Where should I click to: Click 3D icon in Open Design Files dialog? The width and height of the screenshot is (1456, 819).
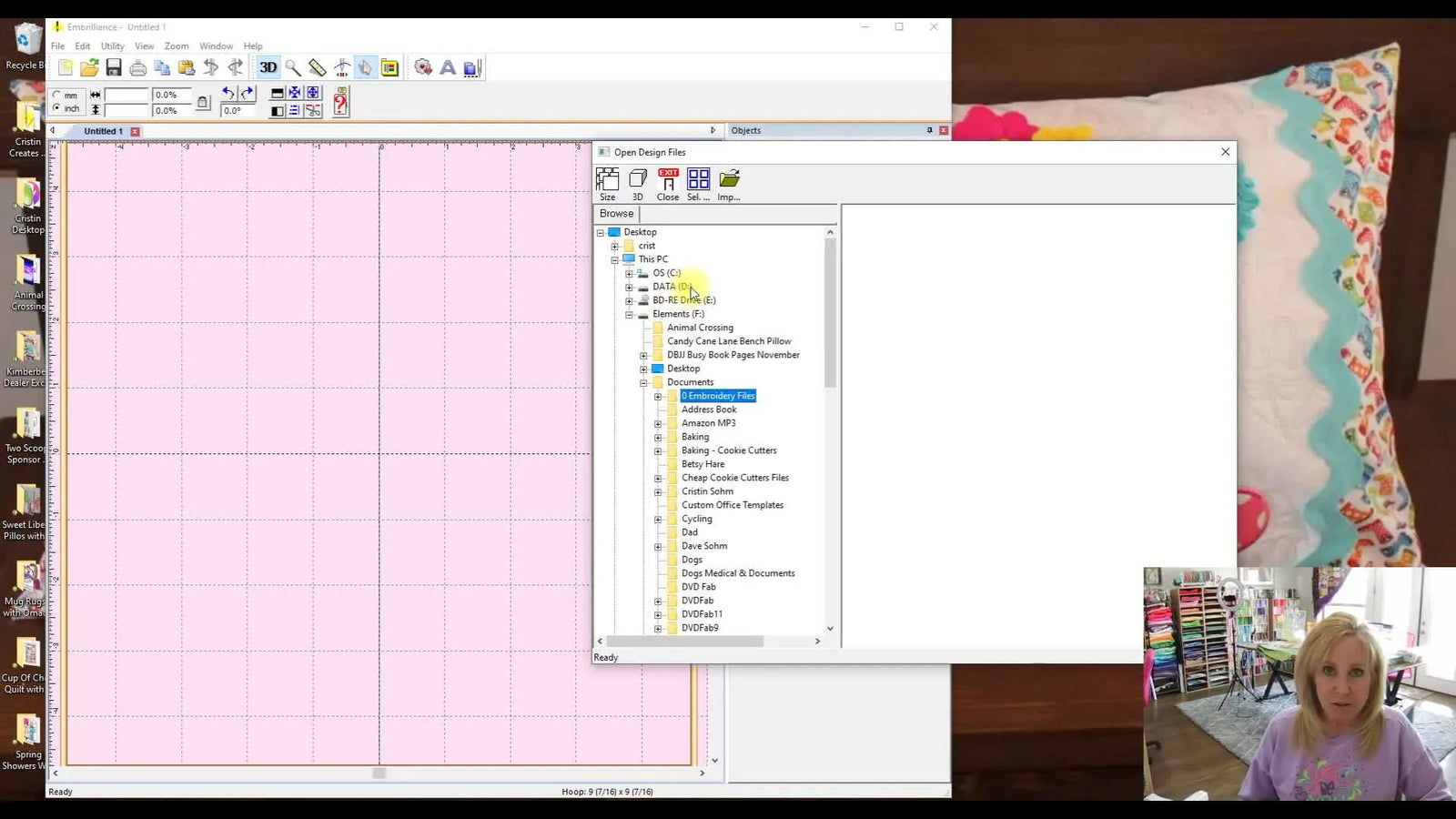click(x=638, y=185)
